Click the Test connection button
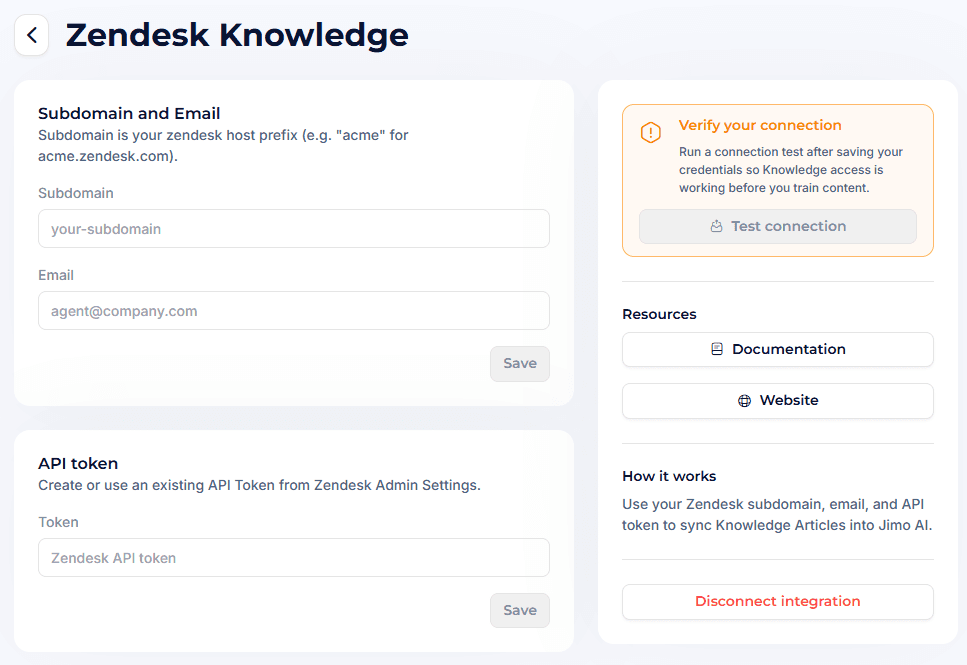 click(x=778, y=226)
